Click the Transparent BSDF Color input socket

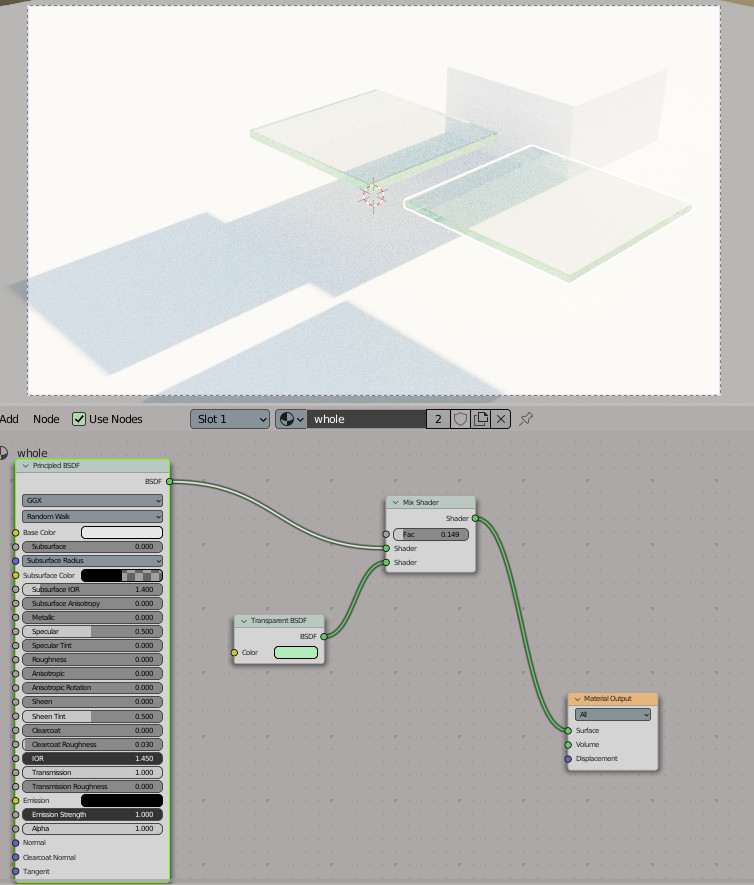234,652
